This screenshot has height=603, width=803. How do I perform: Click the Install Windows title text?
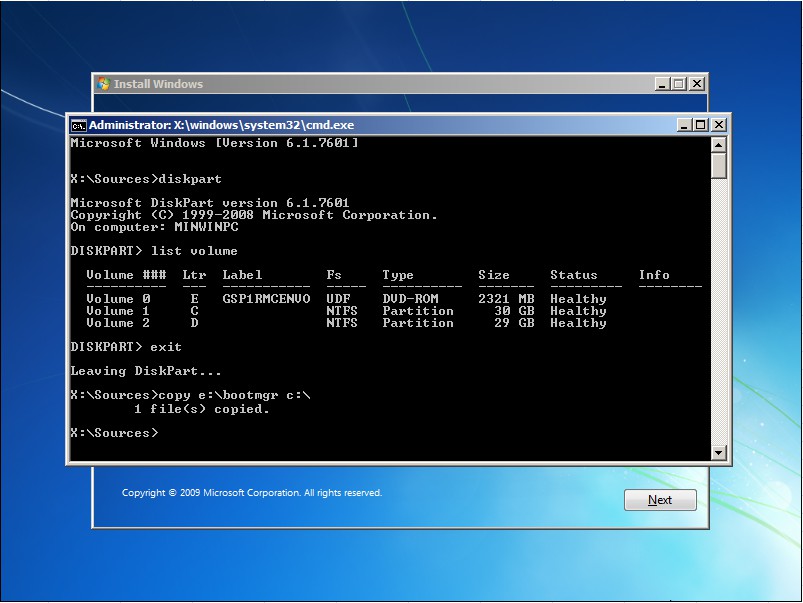[158, 84]
